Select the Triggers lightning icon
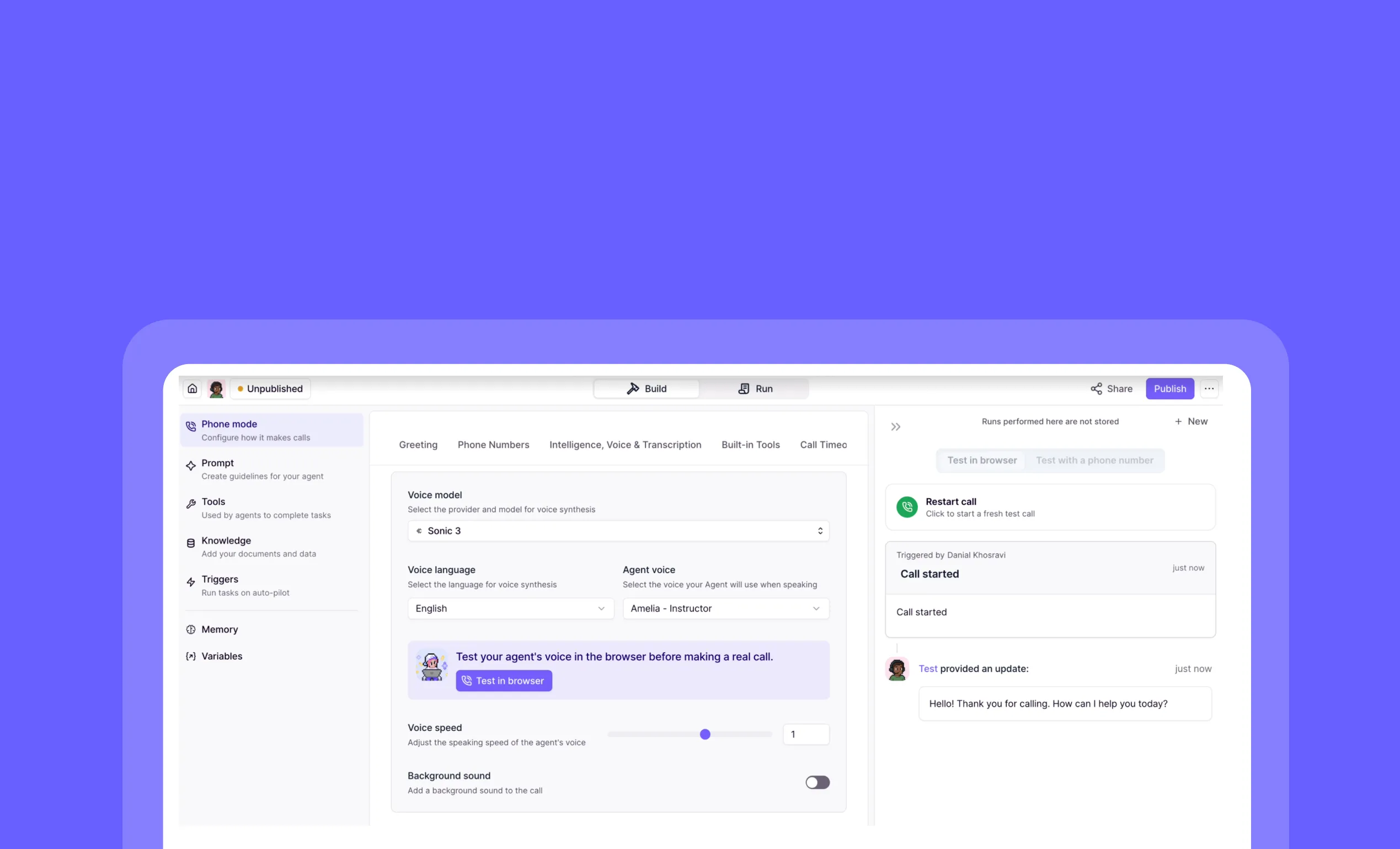 [191, 582]
